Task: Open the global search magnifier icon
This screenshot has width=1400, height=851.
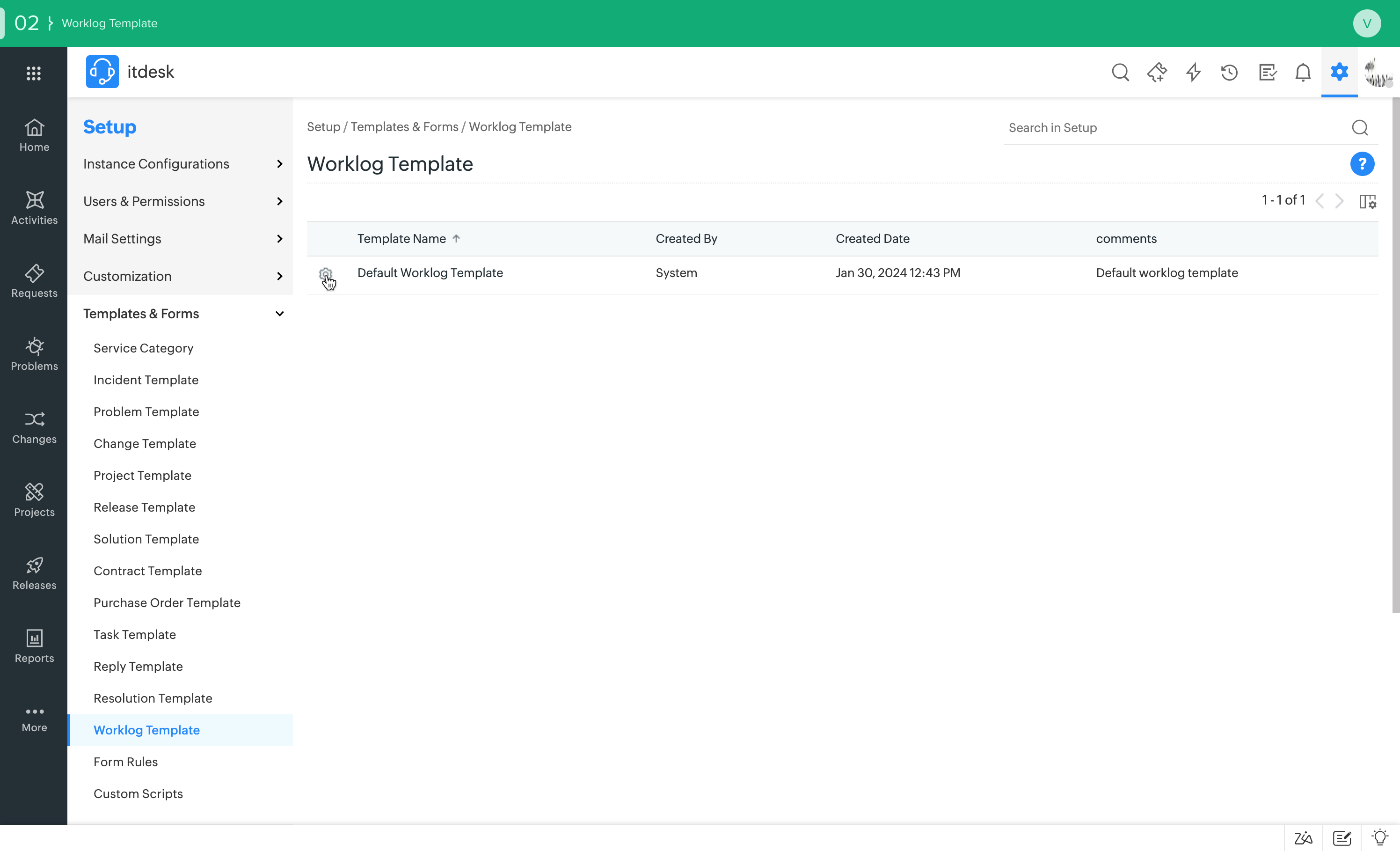Action: point(1120,72)
